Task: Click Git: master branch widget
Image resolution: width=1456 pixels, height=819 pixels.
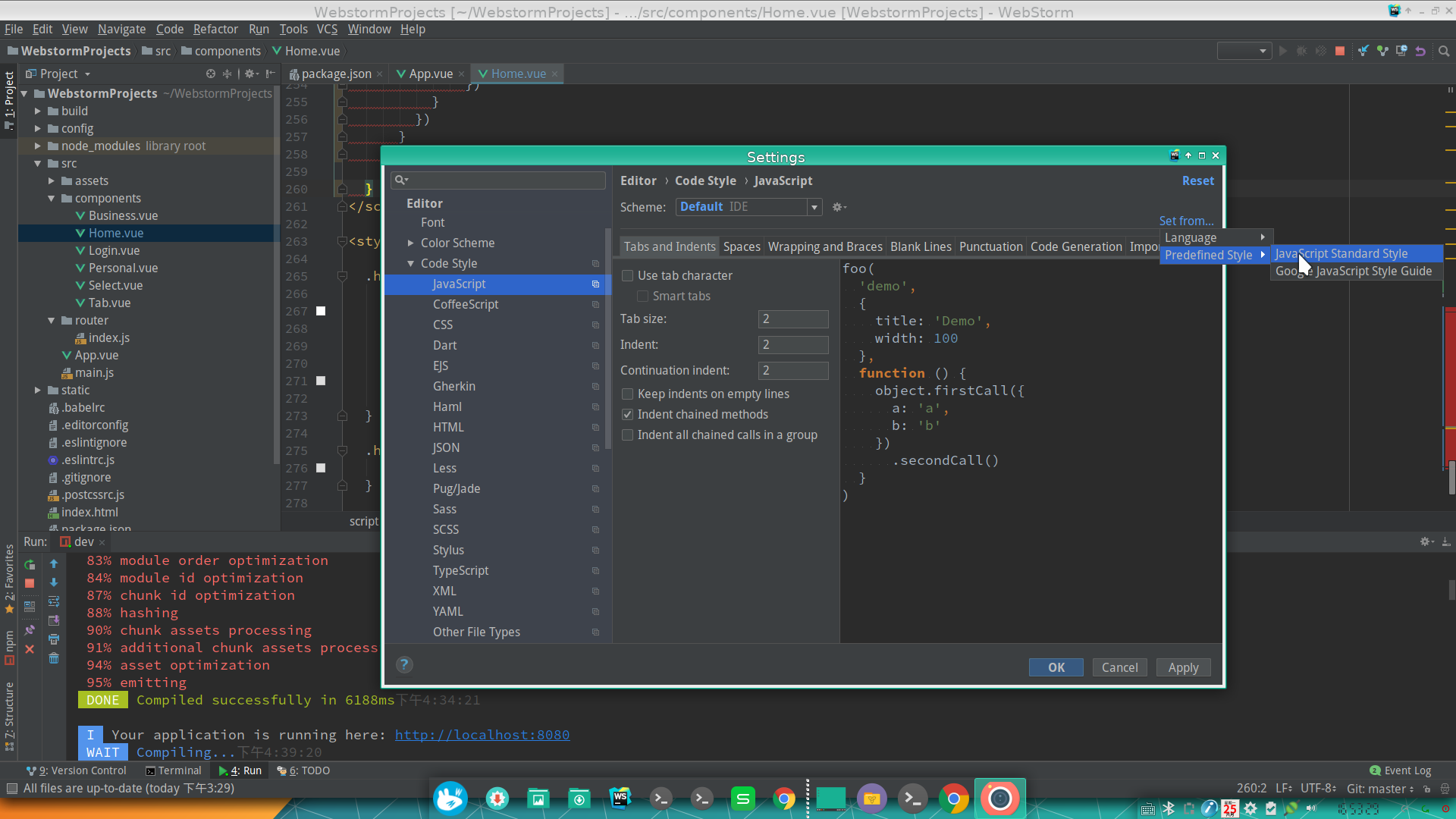Action: [1380, 789]
